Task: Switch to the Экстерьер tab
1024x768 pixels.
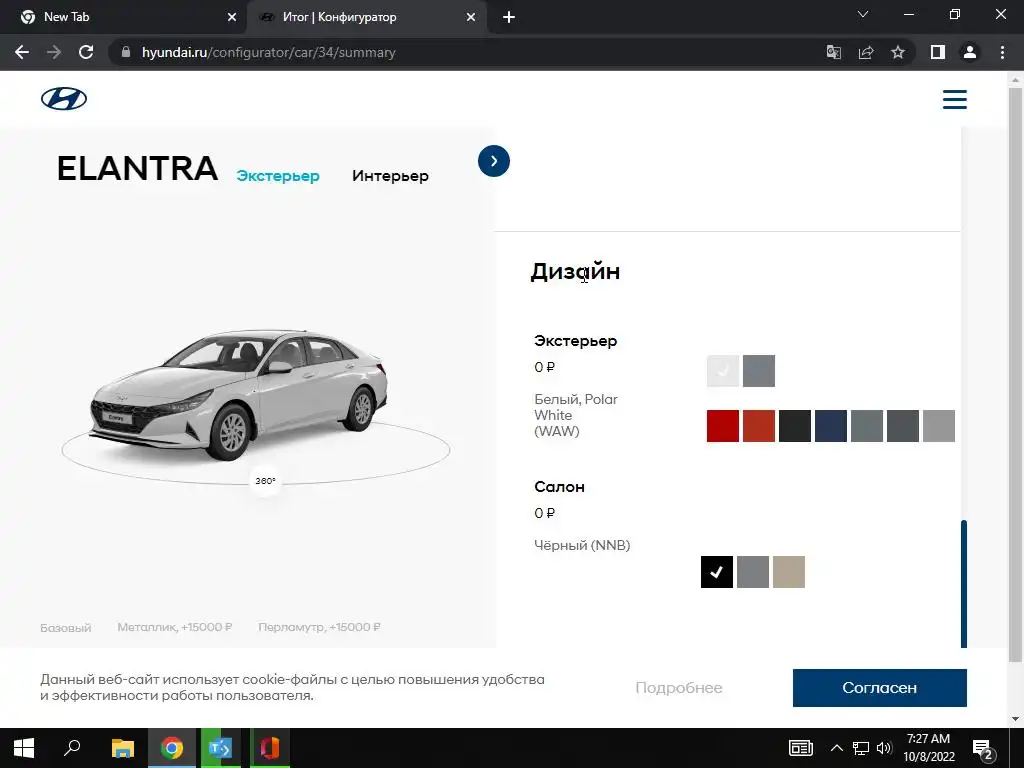Action: 278,176
